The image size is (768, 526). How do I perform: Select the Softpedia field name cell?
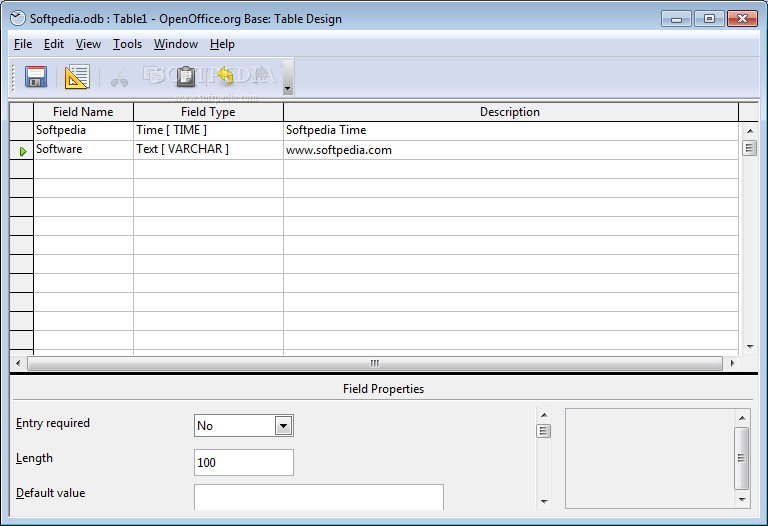pyautogui.click(x=83, y=131)
